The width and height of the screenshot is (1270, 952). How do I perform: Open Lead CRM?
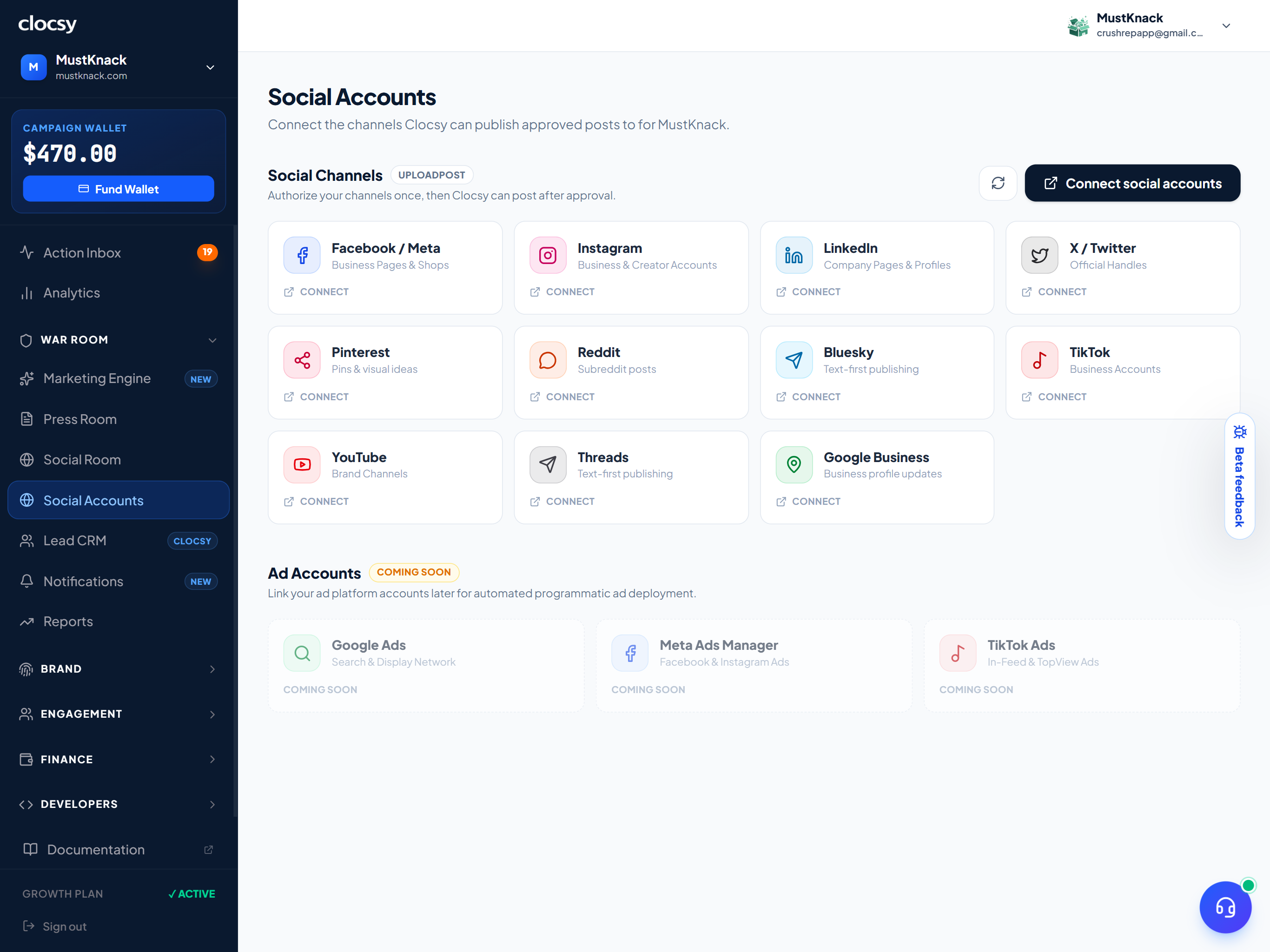click(x=118, y=540)
